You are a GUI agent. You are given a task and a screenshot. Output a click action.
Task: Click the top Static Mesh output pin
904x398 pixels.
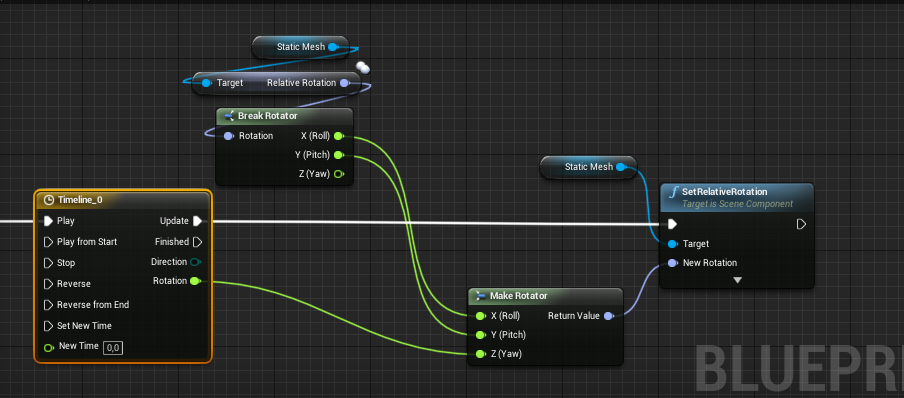(333, 47)
